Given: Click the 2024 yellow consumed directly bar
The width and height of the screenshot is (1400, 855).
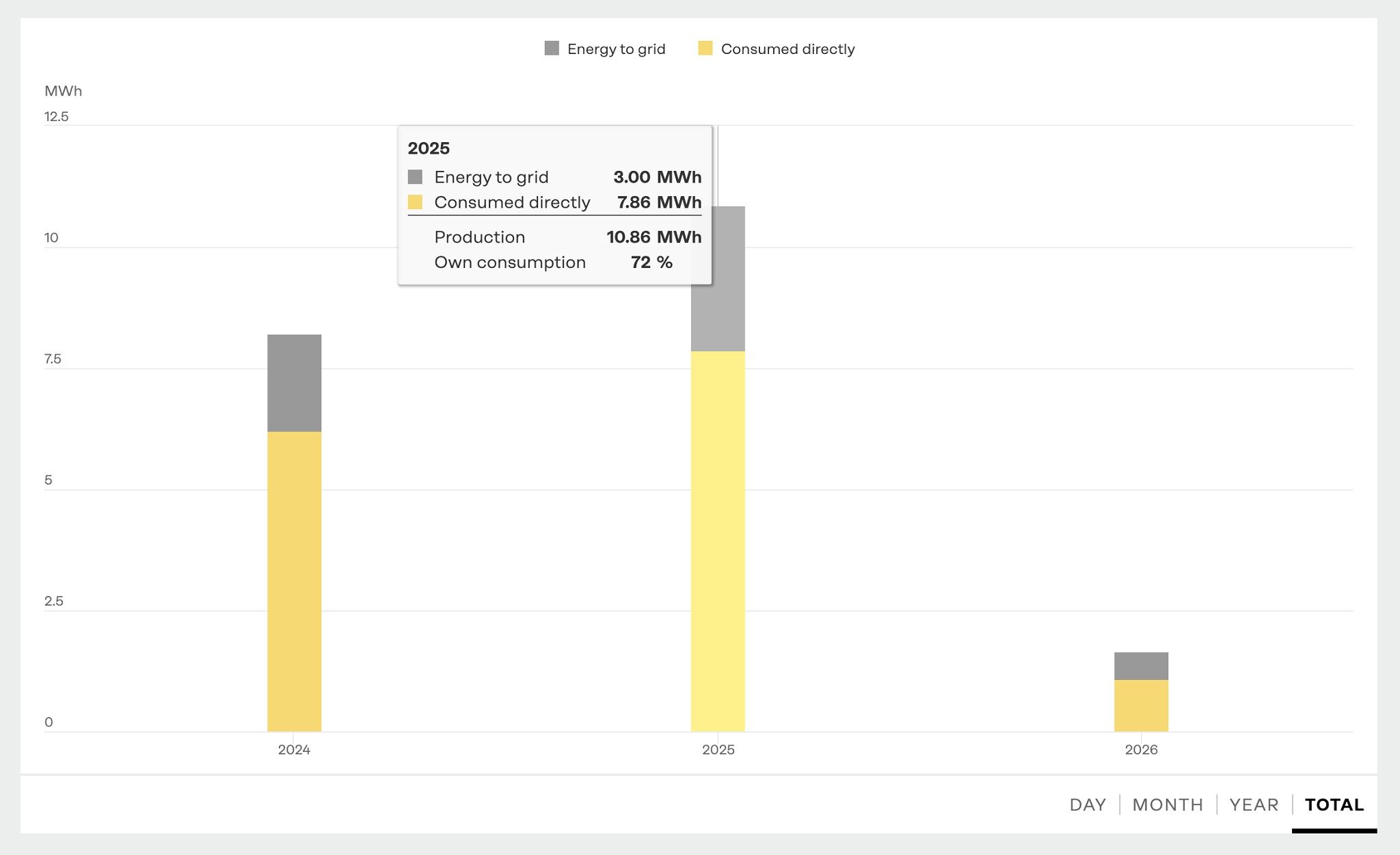Looking at the screenshot, I should pyautogui.click(x=294, y=581).
